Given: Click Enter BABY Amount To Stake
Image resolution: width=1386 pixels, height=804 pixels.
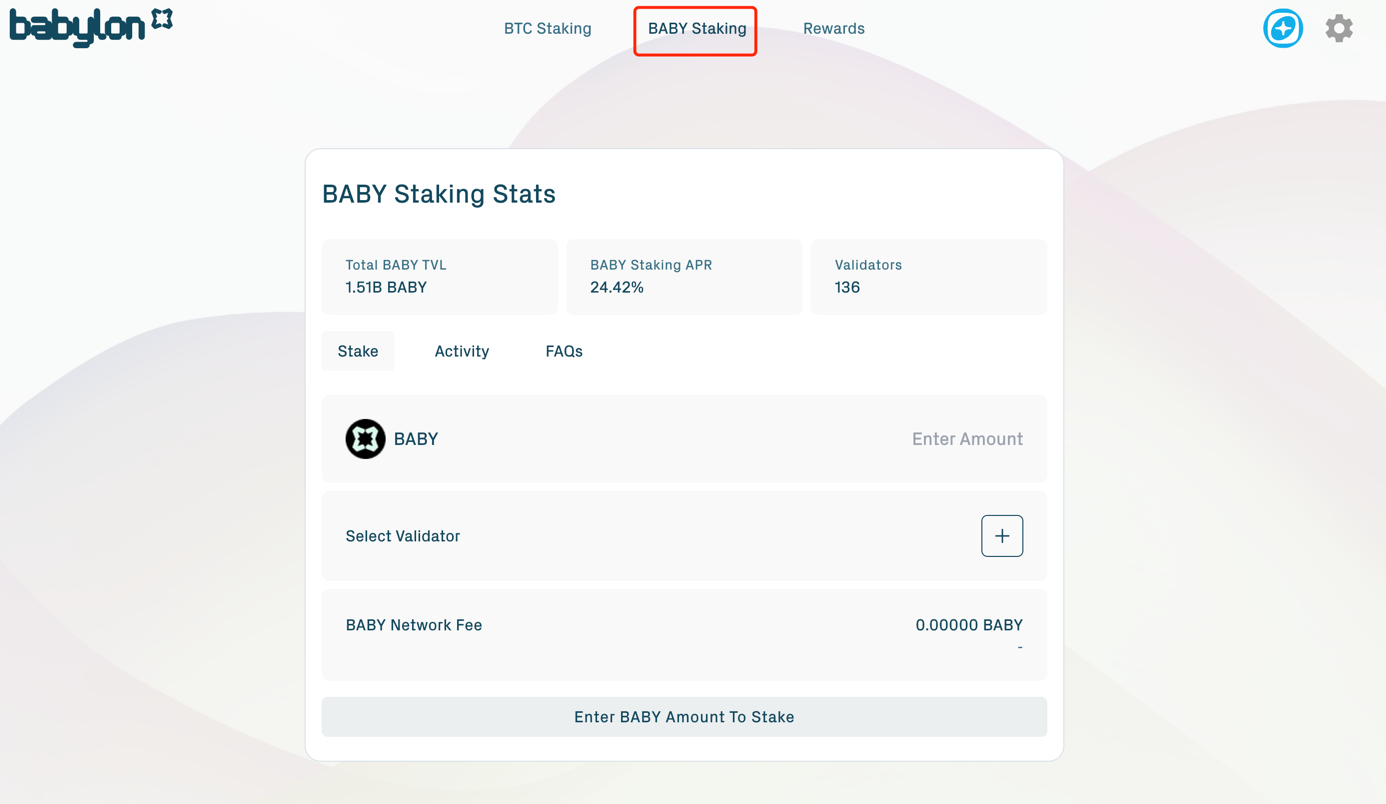Looking at the screenshot, I should pyautogui.click(x=684, y=717).
